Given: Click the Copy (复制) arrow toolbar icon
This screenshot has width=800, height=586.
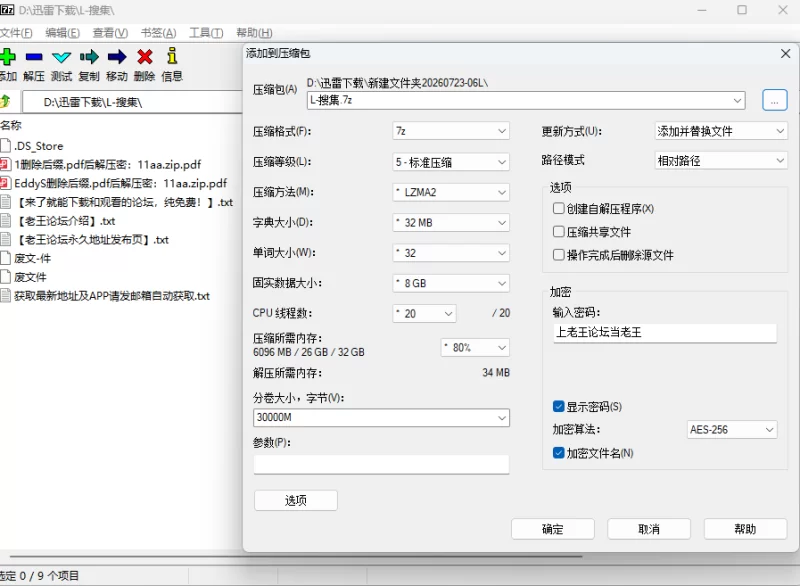Looking at the screenshot, I should (89, 57).
